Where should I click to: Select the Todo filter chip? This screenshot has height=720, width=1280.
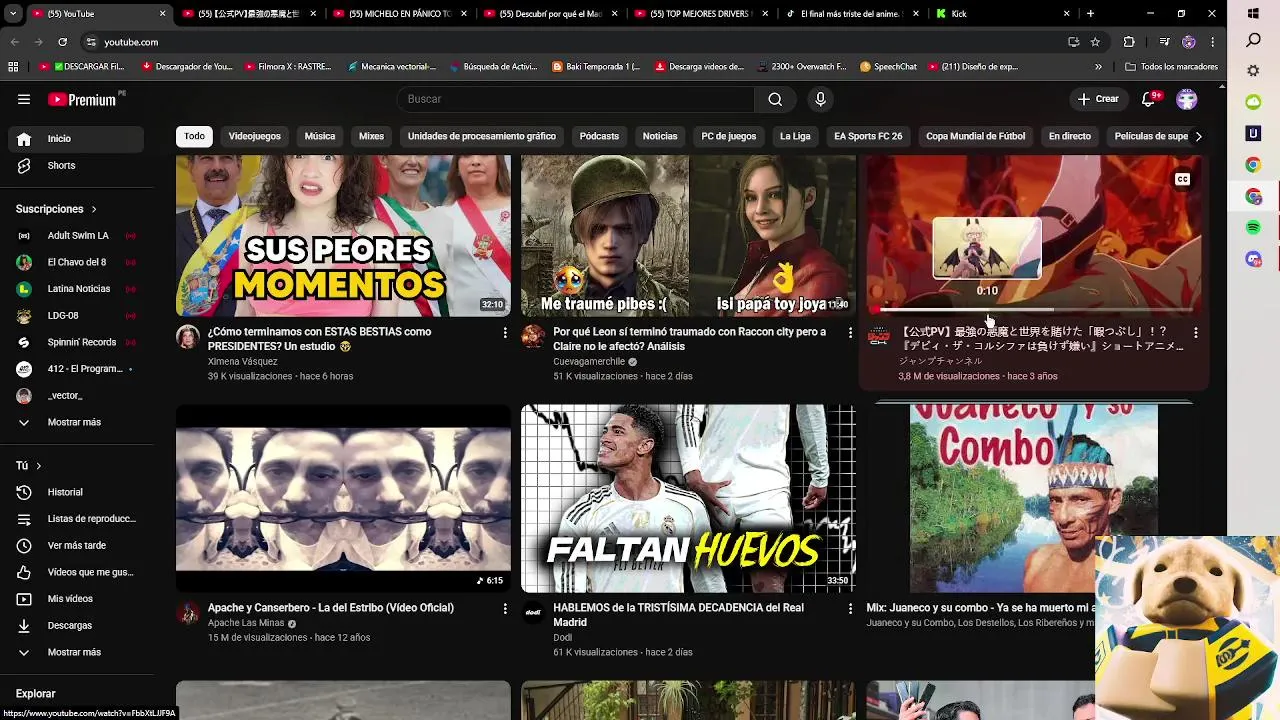194,136
